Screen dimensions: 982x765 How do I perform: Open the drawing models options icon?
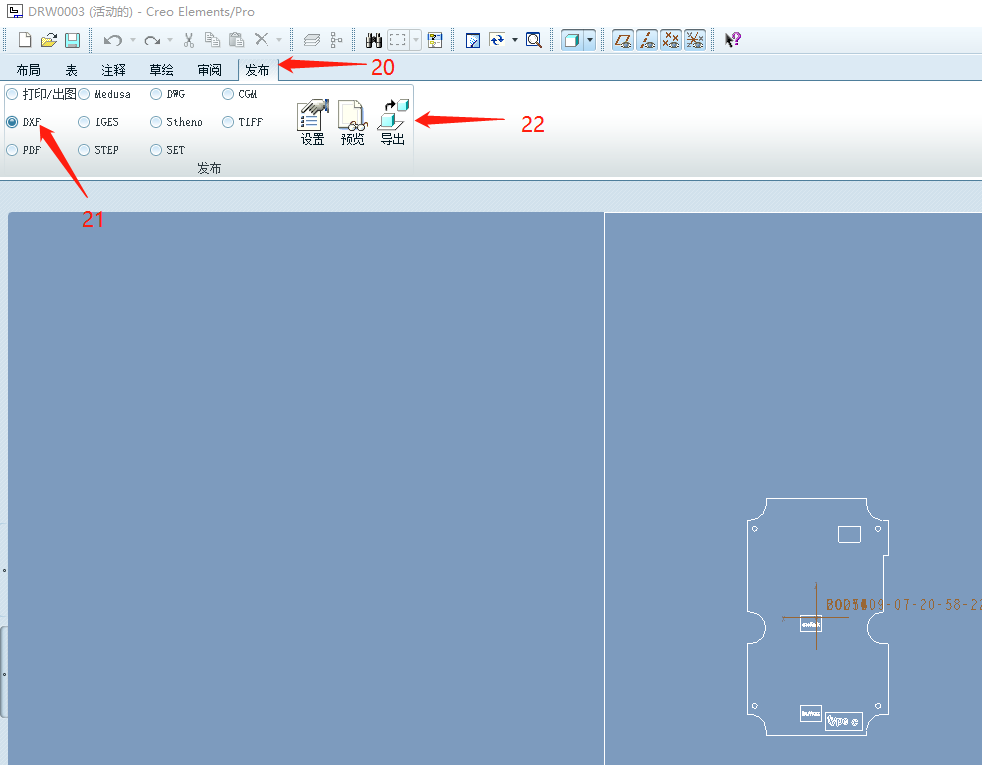[x=435, y=40]
